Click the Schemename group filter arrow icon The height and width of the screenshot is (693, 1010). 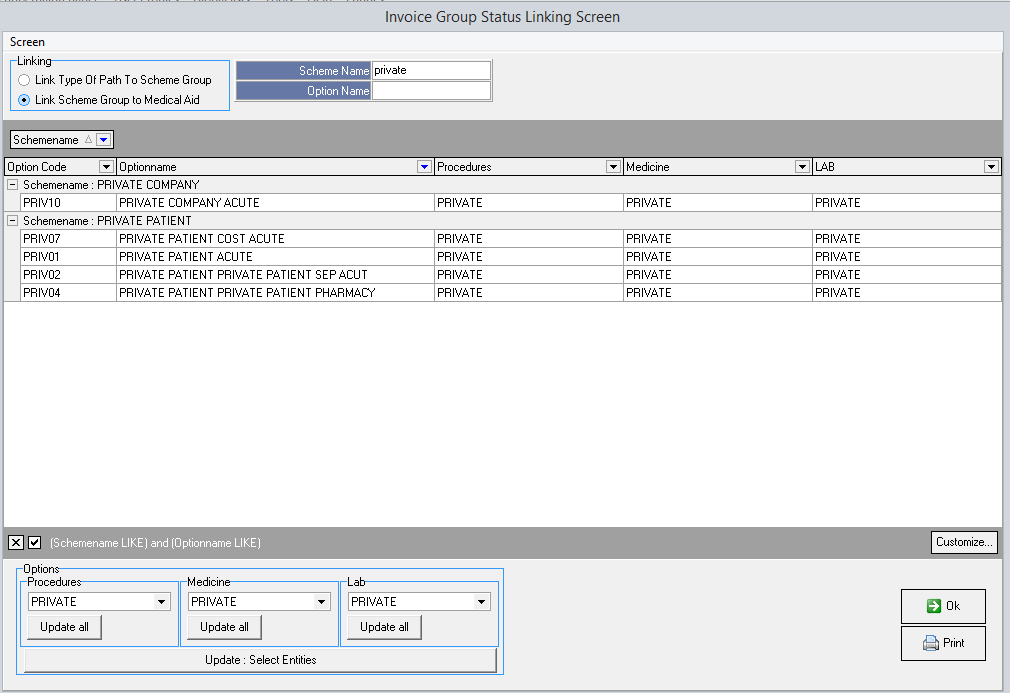pyautogui.click(x=104, y=140)
